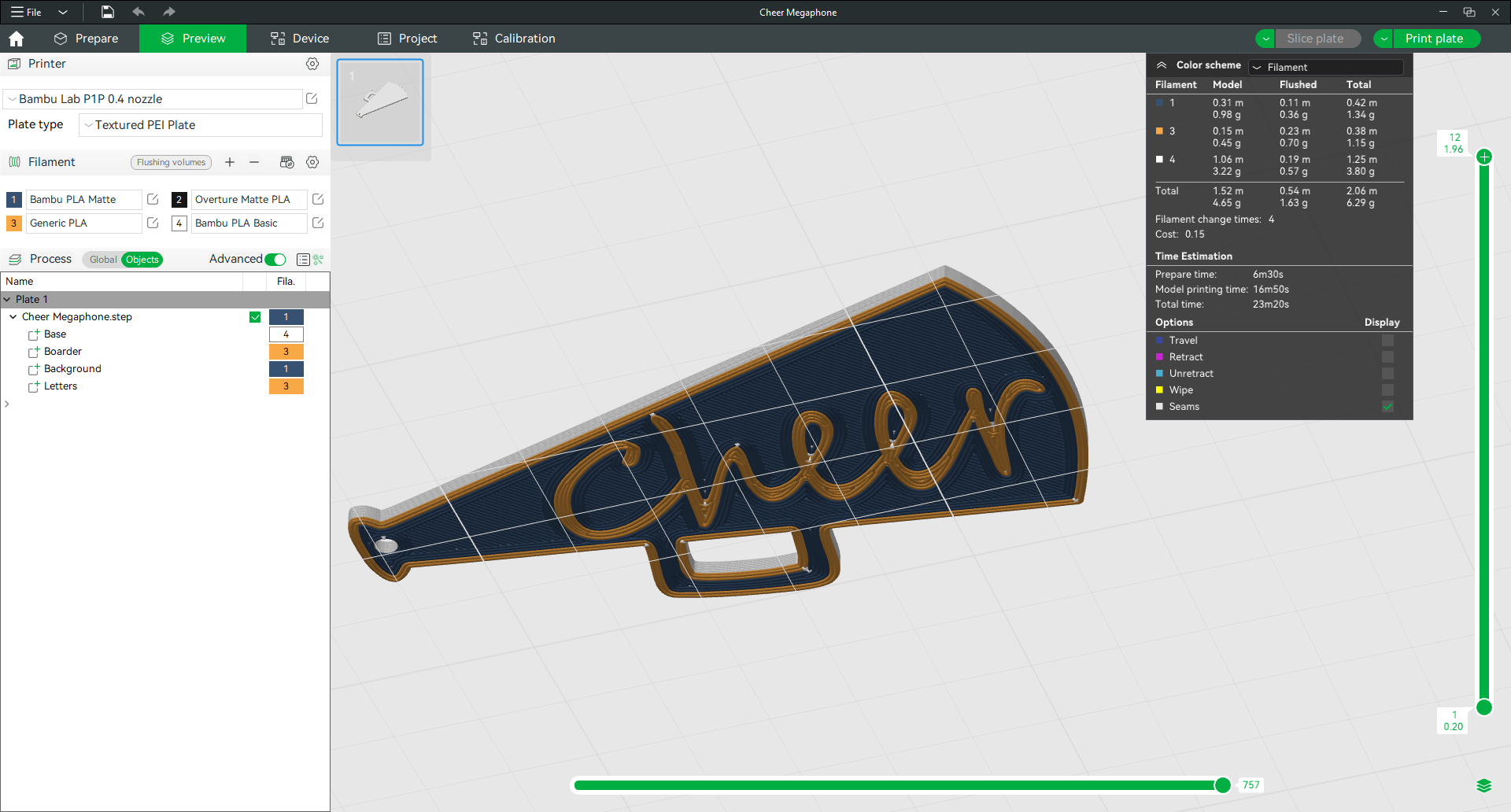Image resolution: width=1511 pixels, height=812 pixels.
Task: Collapse Cheer Megaphone.step tree node
Action: pos(13,316)
